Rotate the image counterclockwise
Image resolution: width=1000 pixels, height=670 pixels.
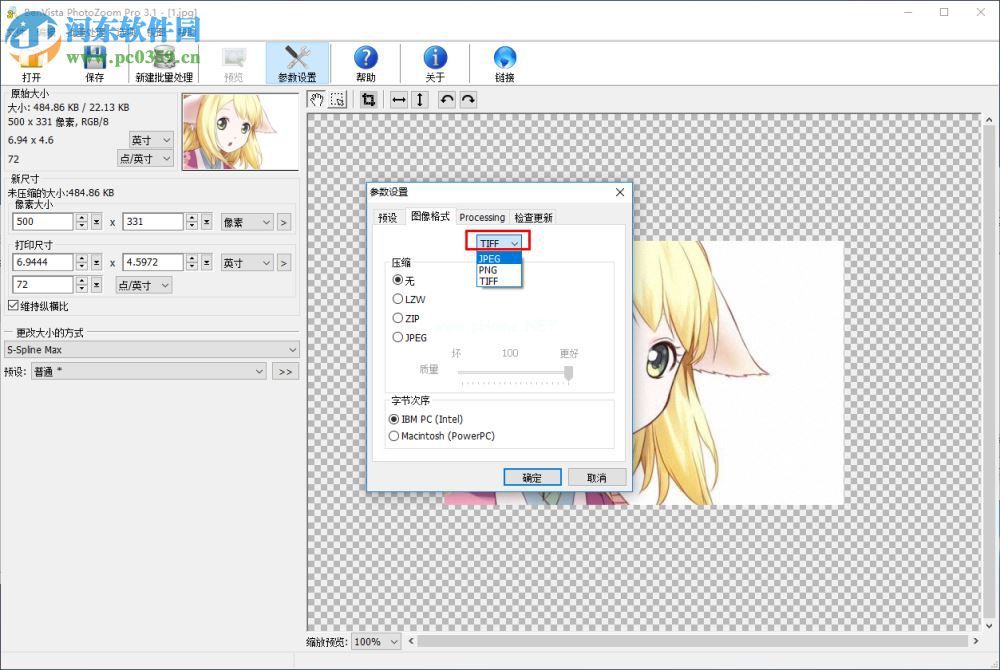coord(446,99)
